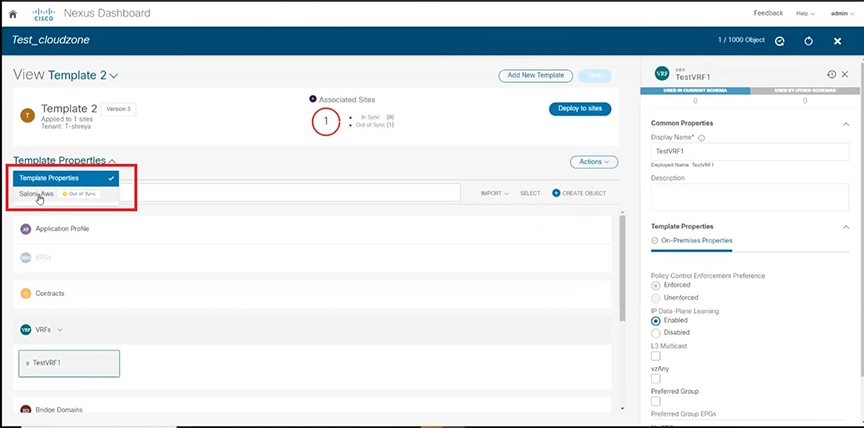Click the Version 3 badge

click(118, 109)
